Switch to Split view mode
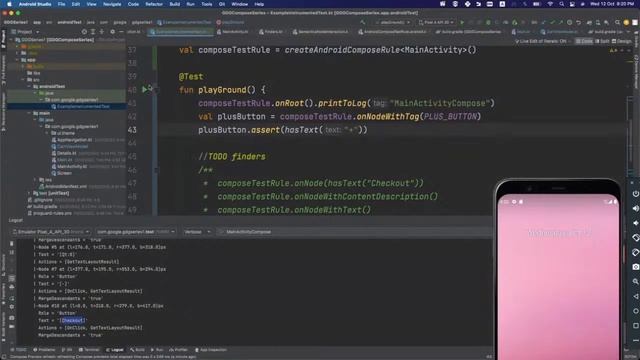Image resolution: width=640 pixels, height=360 pixels. [602, 41]
